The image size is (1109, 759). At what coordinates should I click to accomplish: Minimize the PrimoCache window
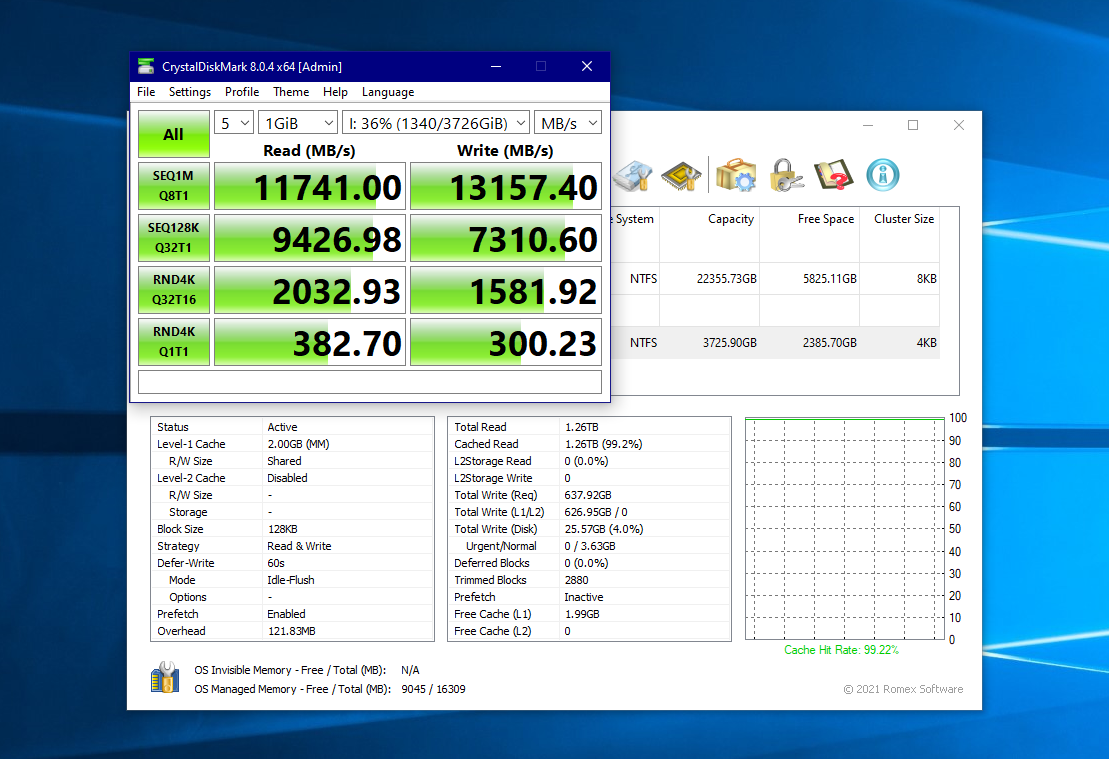[868, 125]
